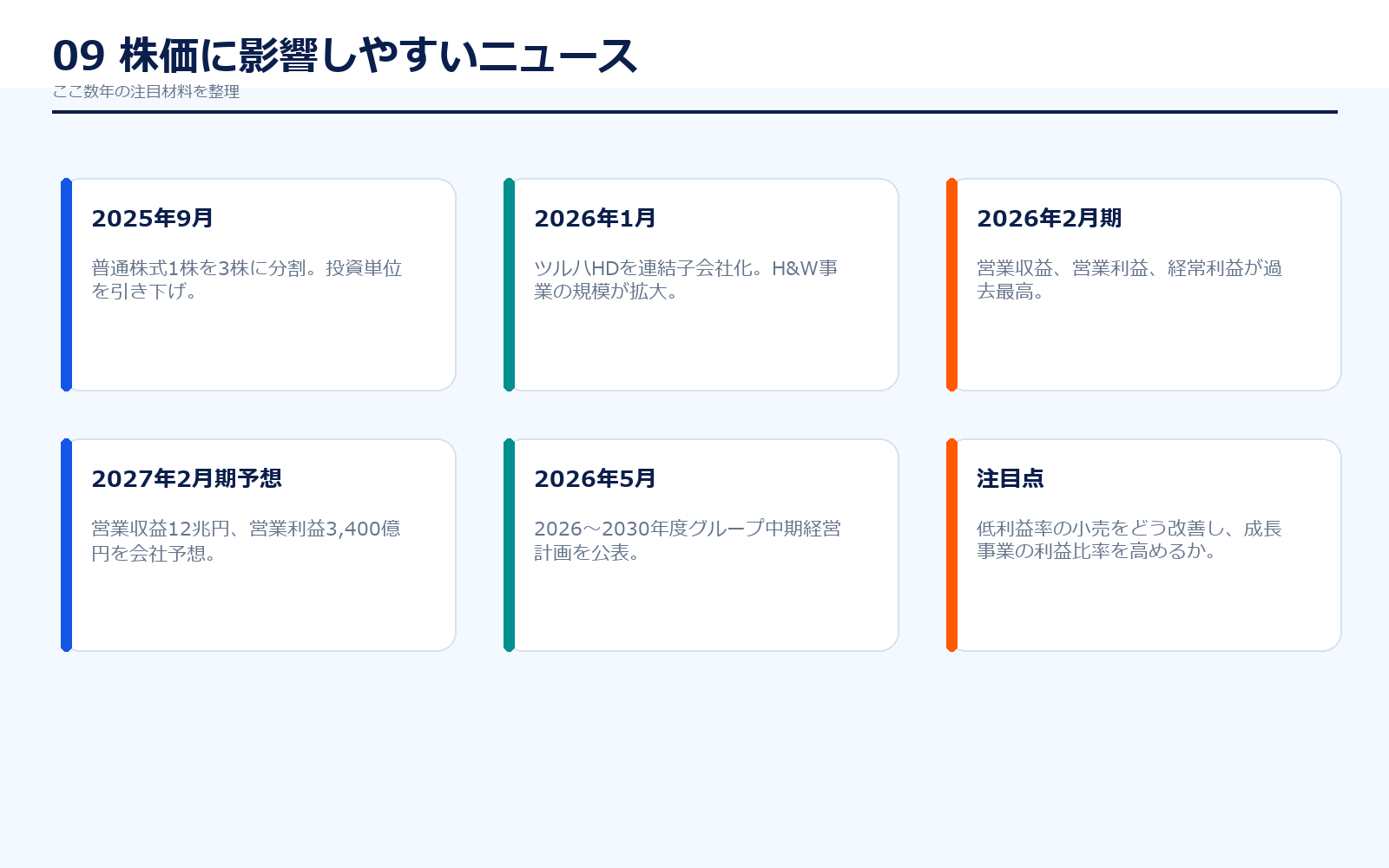The height and width of the screenshot is (868, 1389).
Task: Select the 2027年2月期予想 card heading
Action: (187, 478)
